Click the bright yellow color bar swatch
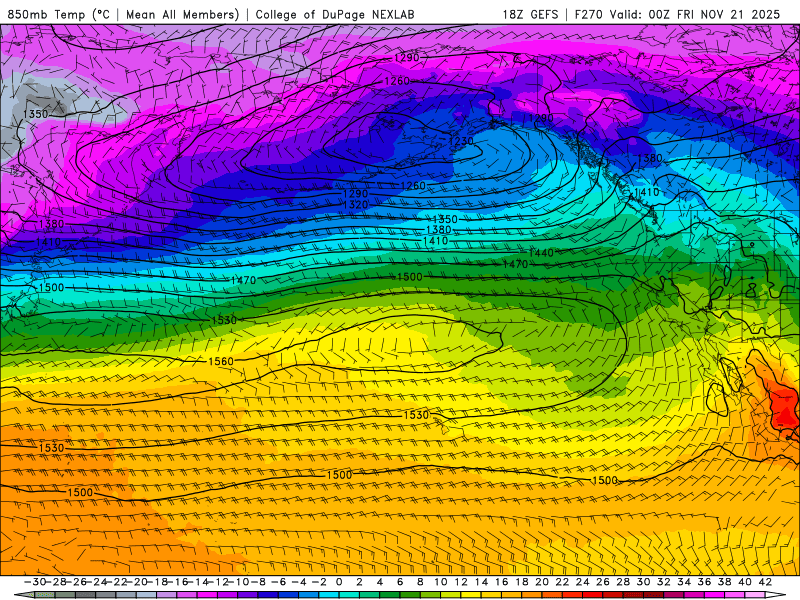Screen dimensions: 800x600 tap(471, 595)
